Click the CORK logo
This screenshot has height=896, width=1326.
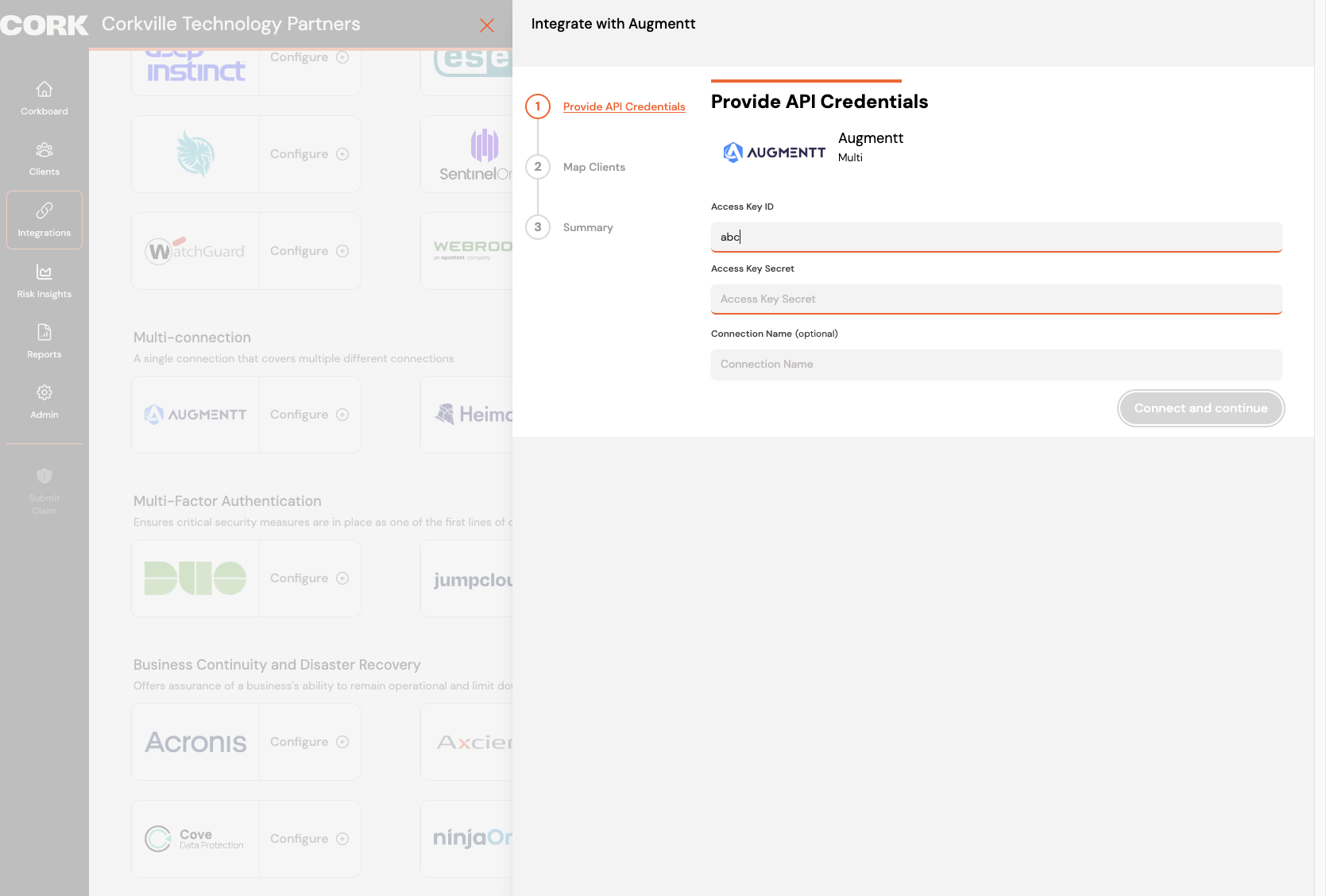click(x=44, y=25)
